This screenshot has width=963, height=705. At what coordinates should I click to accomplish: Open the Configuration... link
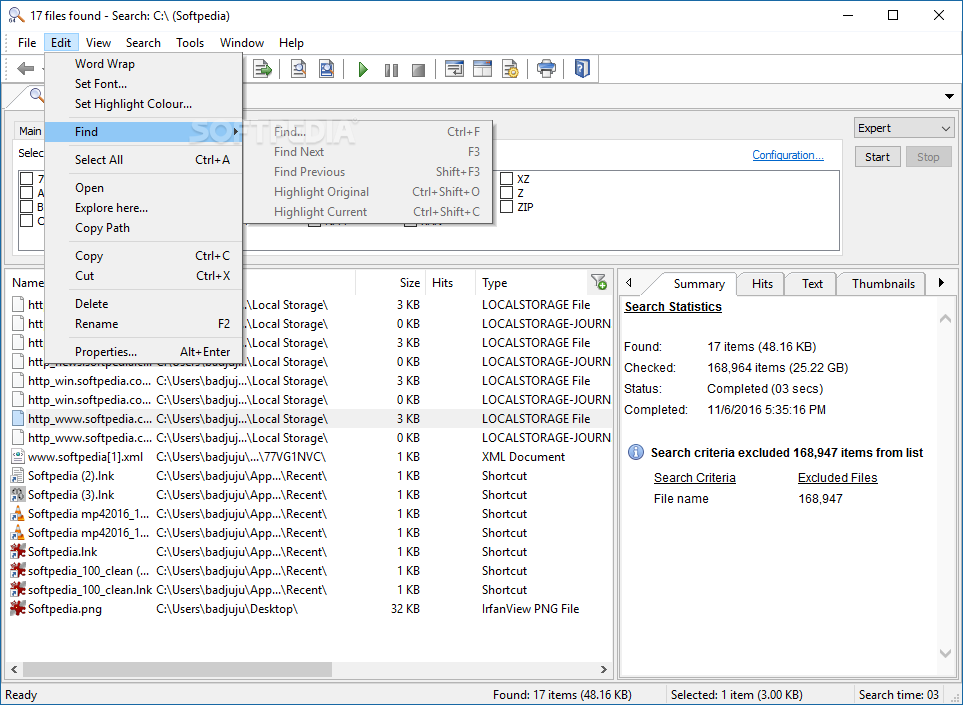(x=788, y=155)
